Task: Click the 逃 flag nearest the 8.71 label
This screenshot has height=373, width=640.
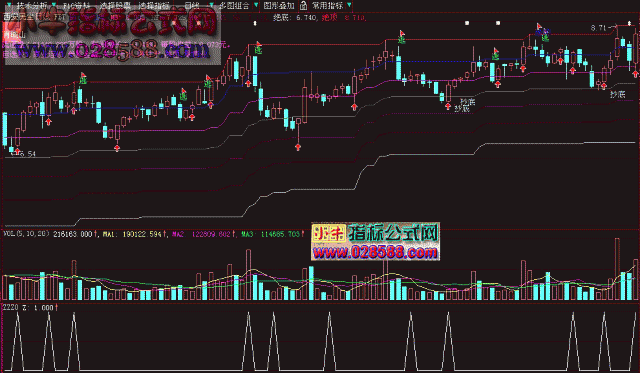Action: point(544,33)
